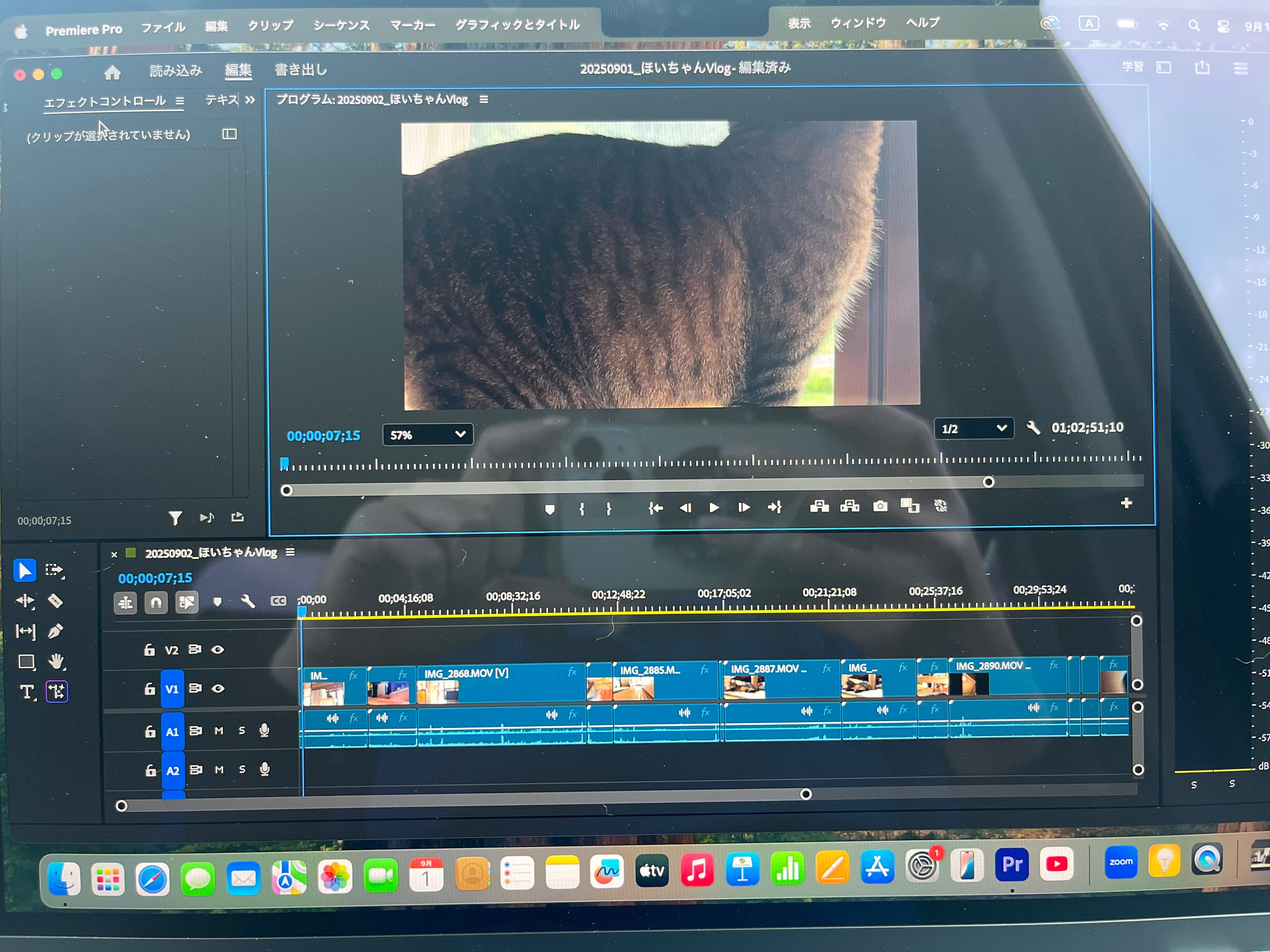Click Export Frame camera icon
The height and width of the screenshot is (952, 1270).
tap(880, 506)
